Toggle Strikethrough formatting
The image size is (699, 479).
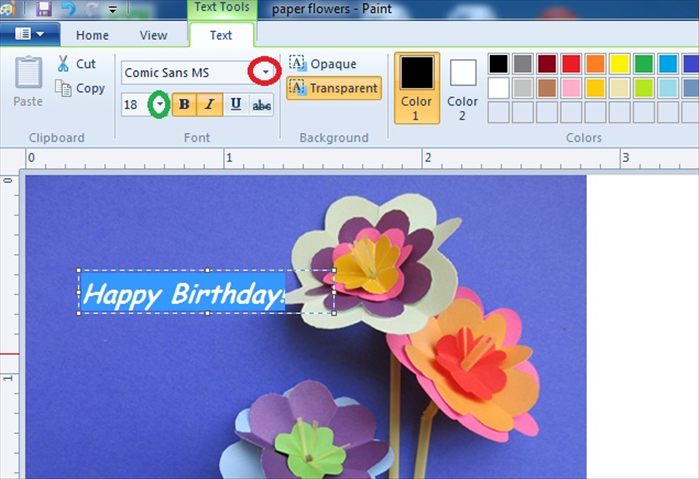[x=261, y=105]
